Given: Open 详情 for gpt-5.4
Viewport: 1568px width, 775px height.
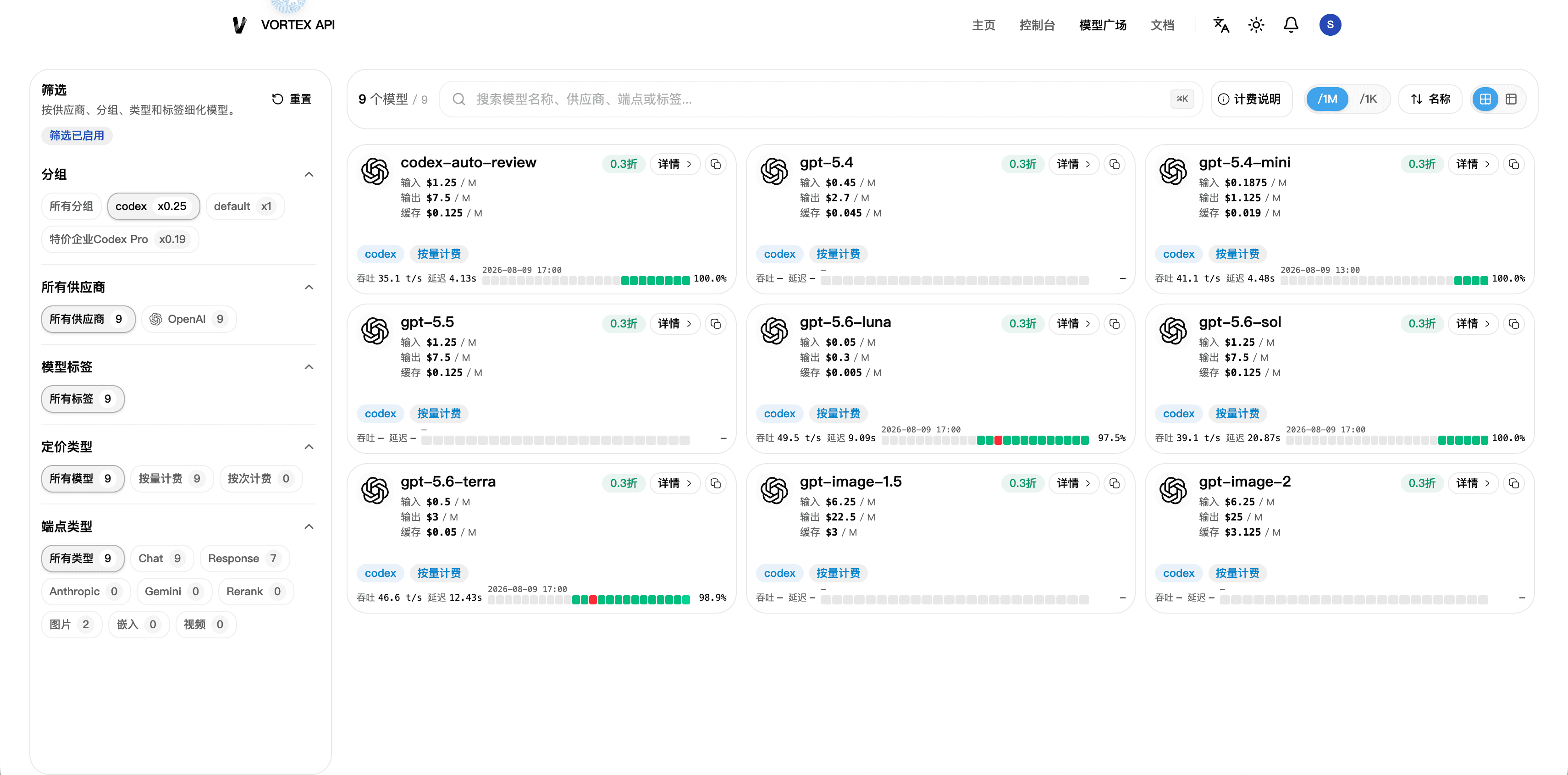Looking at the screenshot, I should click(x=1074, y=164).
